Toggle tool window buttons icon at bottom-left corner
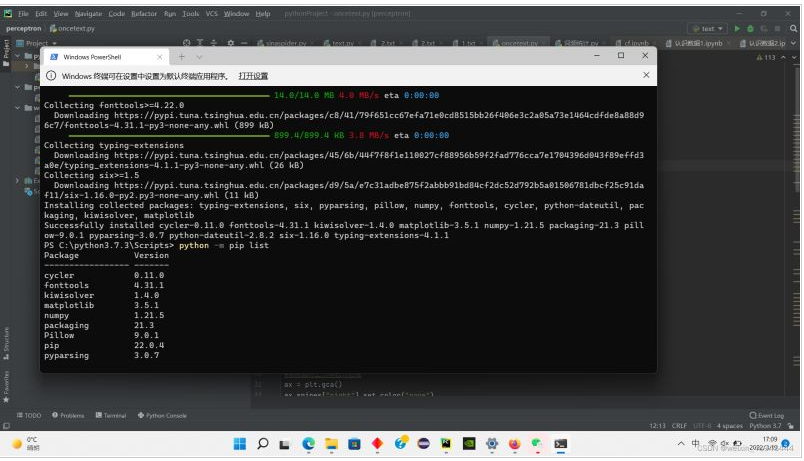Viewport: 804px width, 461px height. point(6,426)
